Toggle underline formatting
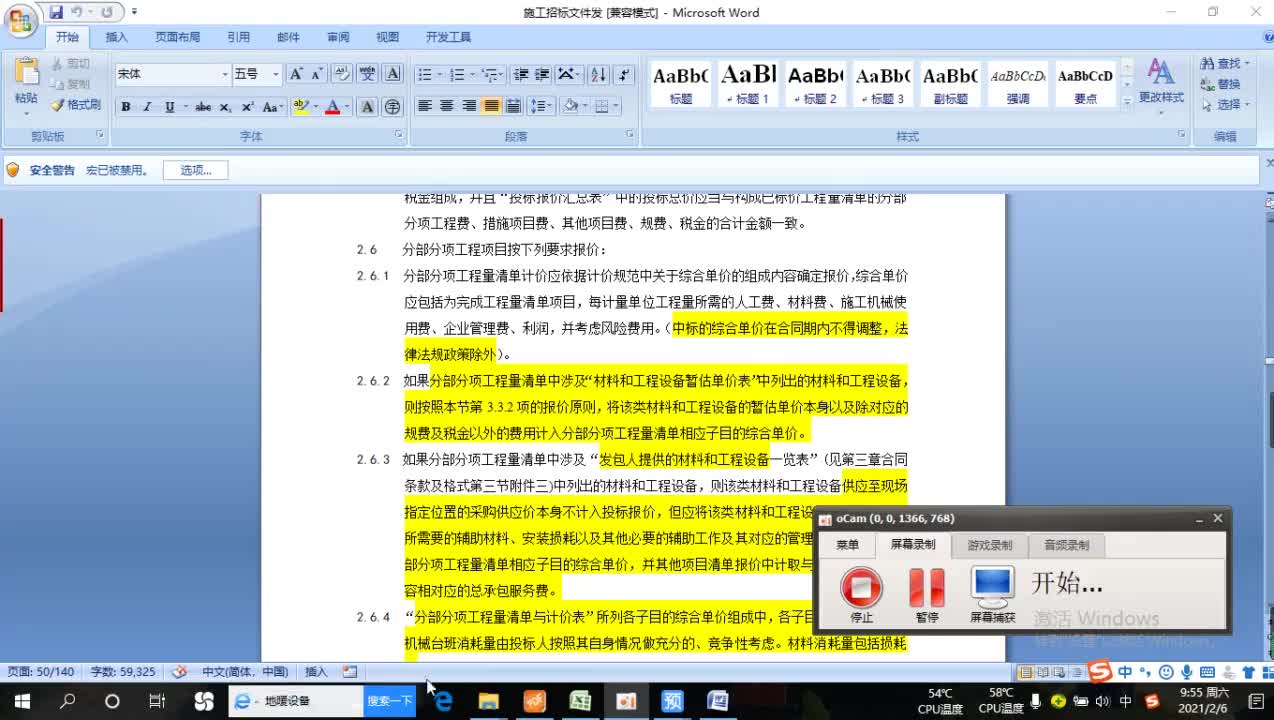This screenshot has height=720, width=1274. click(x=169, y=107)
